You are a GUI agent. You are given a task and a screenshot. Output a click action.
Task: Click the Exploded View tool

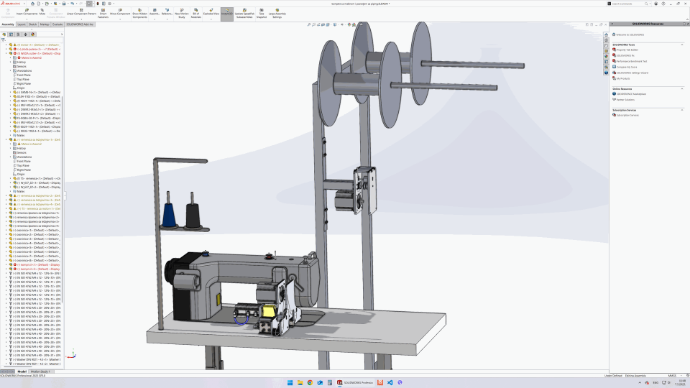(x=211, y=12)
